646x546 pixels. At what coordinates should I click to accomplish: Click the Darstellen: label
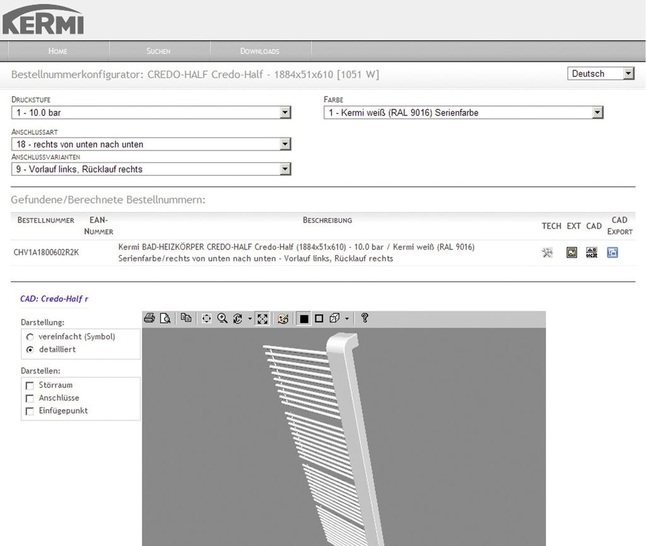tap(40, 371)
